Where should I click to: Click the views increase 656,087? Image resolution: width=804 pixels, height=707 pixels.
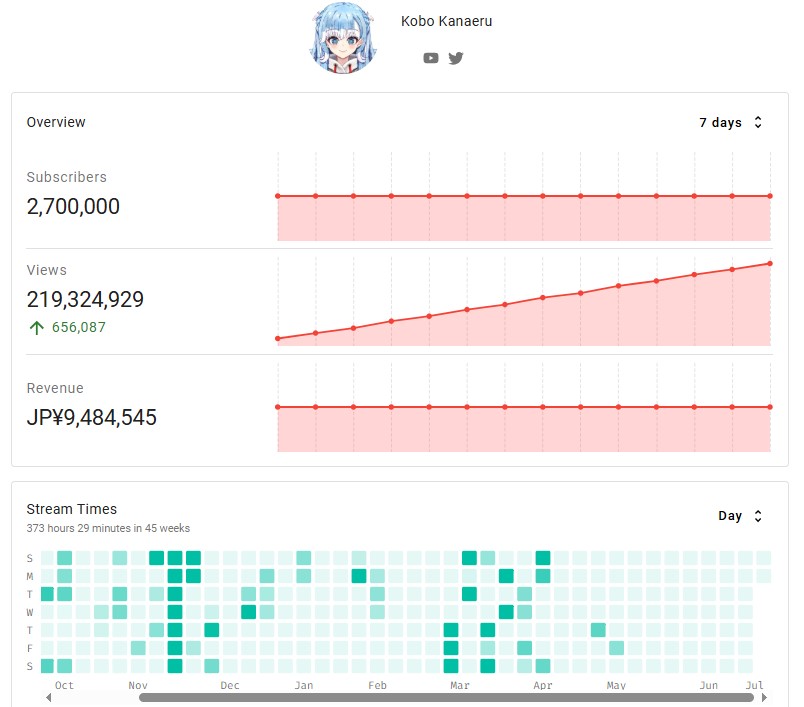(x=78, y=327)
